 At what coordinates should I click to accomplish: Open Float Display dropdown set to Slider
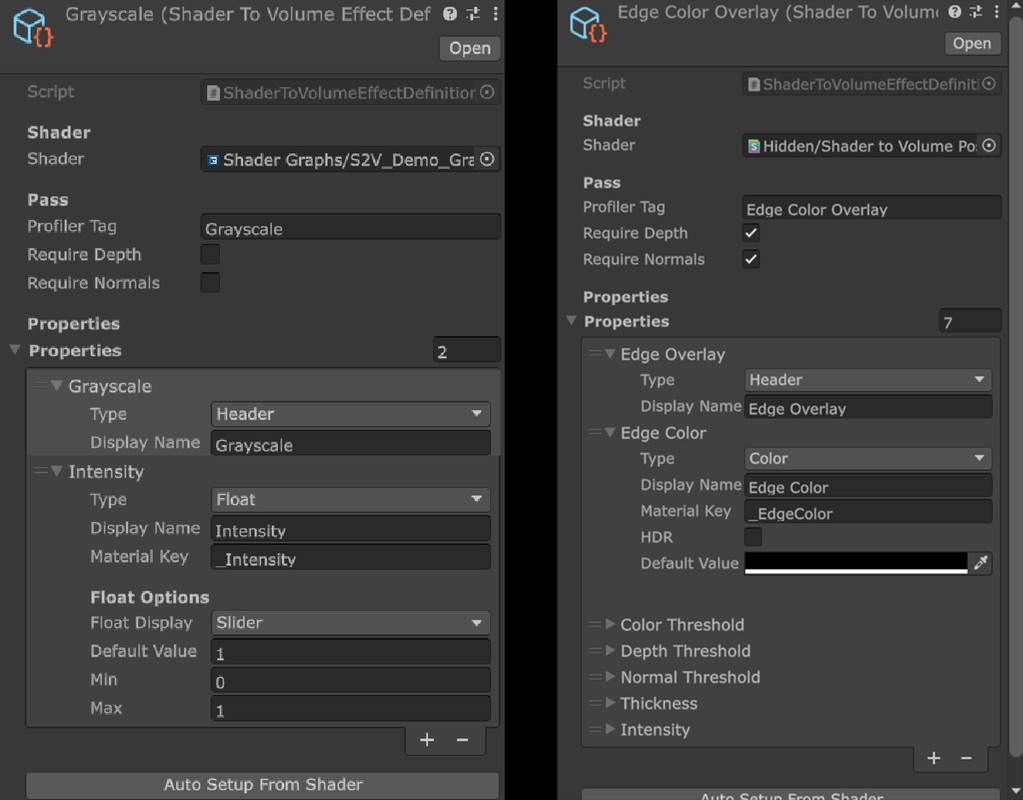click(350, 623)
